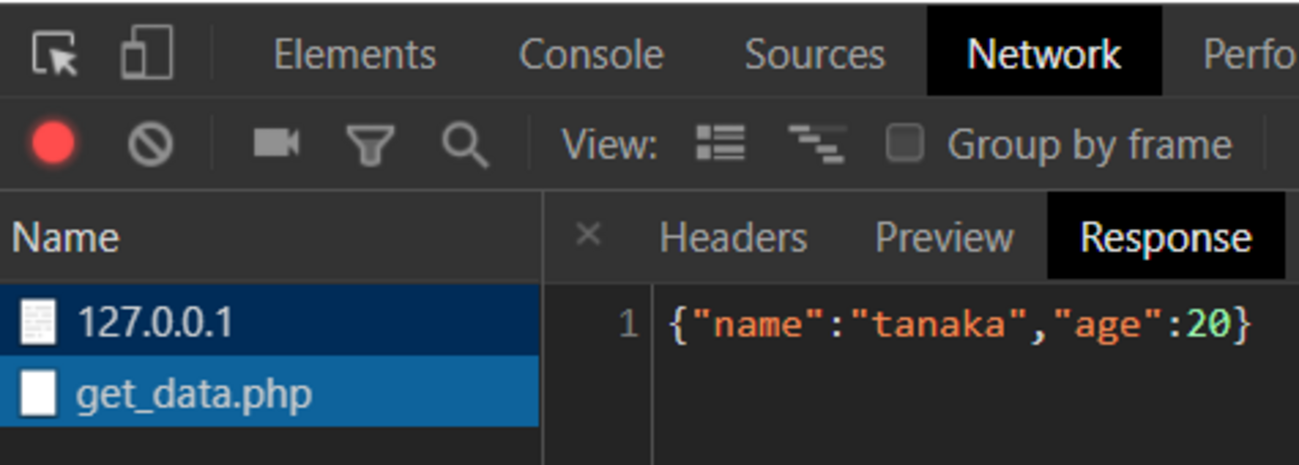
Task: Click the document icon beside 127.0.0.1
Action: (x=38, y=322)
